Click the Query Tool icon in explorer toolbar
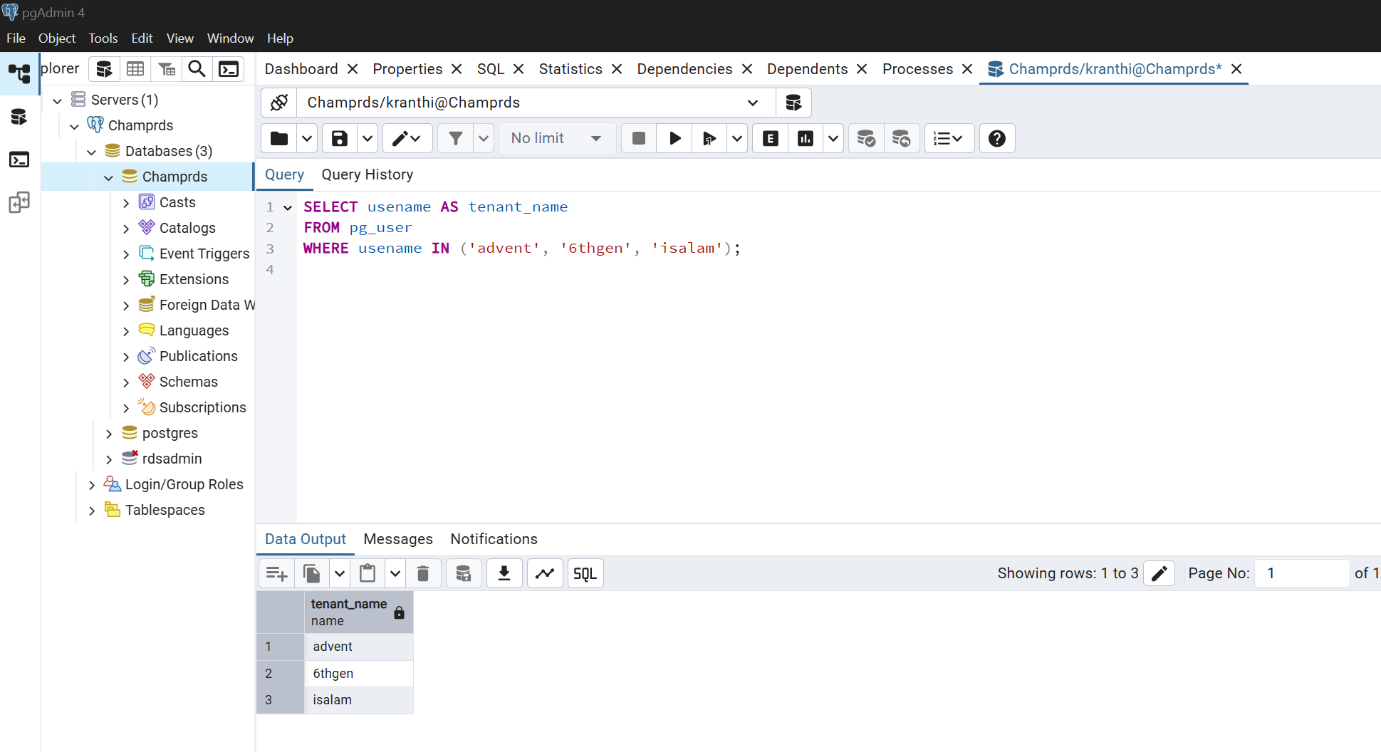 click(x=104, y=69)
